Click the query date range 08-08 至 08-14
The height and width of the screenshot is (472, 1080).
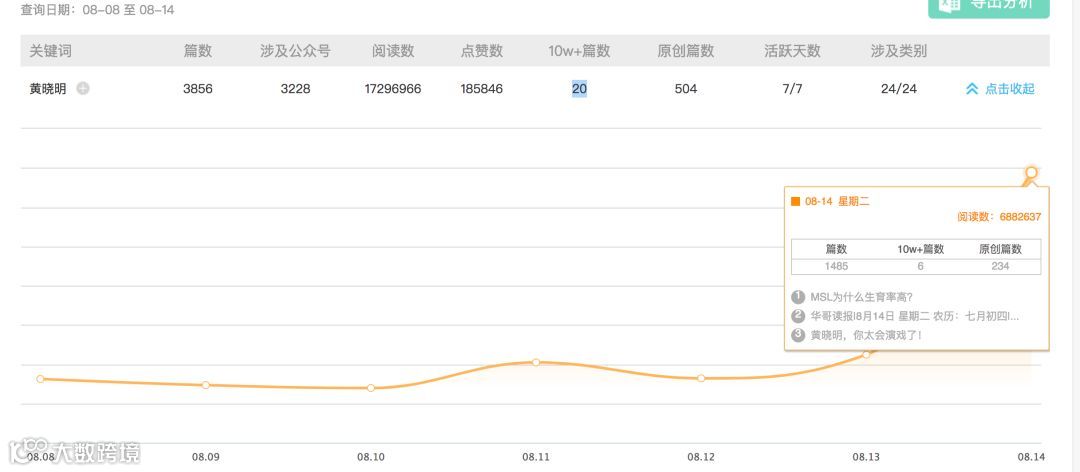coord(128,10)
